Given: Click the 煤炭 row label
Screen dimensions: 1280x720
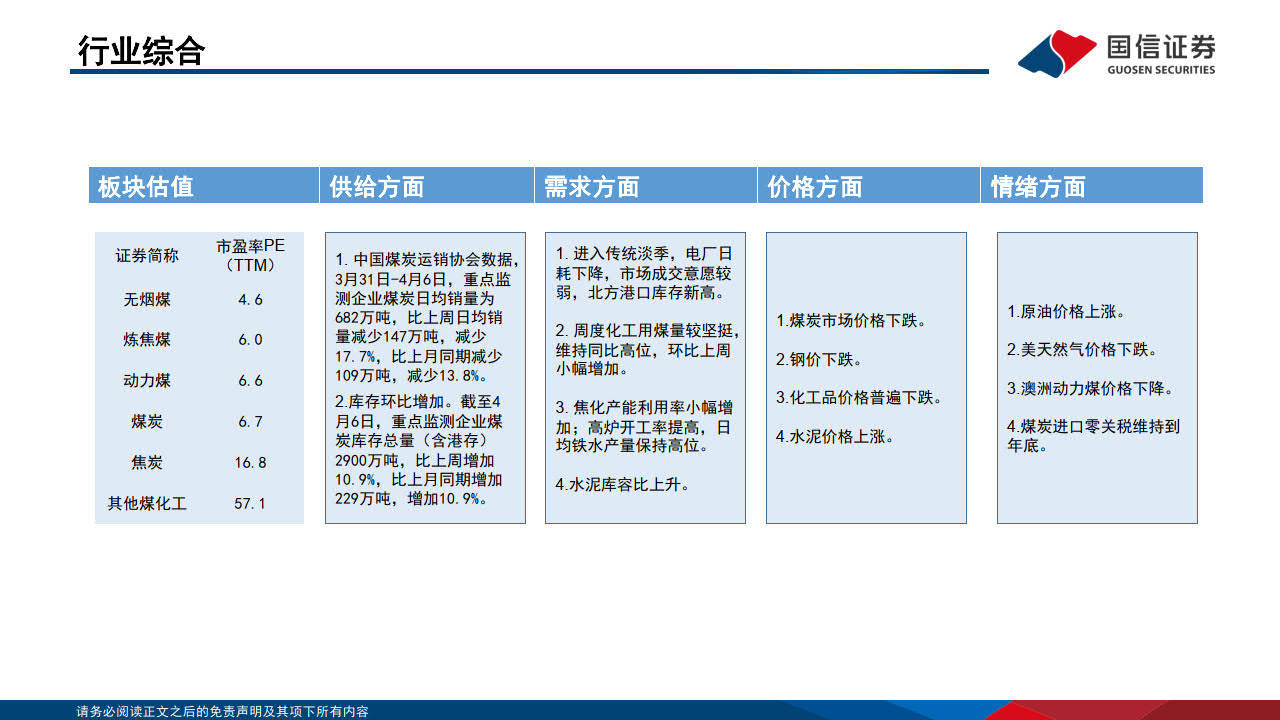Looking at the screenshot, I should click(x=147, y=422).
